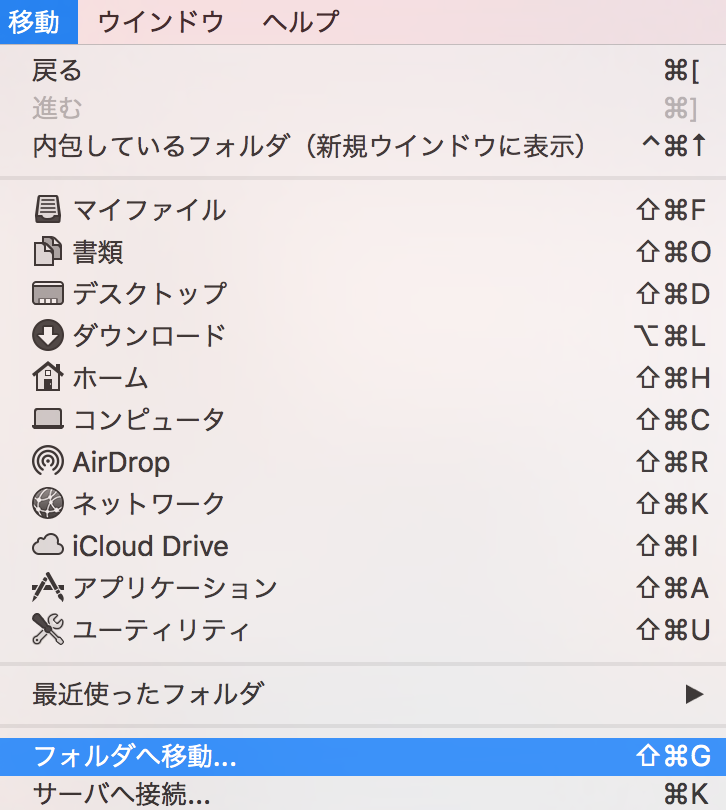Choose フォルダへ移動... from the menu
This screenshot has width=726, height=810.
(x=135, y=756)
